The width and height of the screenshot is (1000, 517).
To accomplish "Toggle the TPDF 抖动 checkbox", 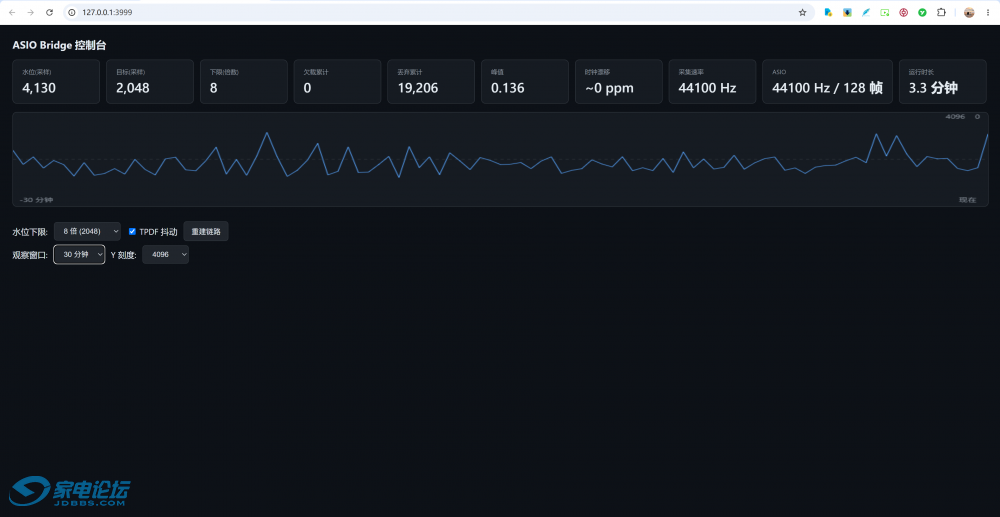I will click(133, 231).
